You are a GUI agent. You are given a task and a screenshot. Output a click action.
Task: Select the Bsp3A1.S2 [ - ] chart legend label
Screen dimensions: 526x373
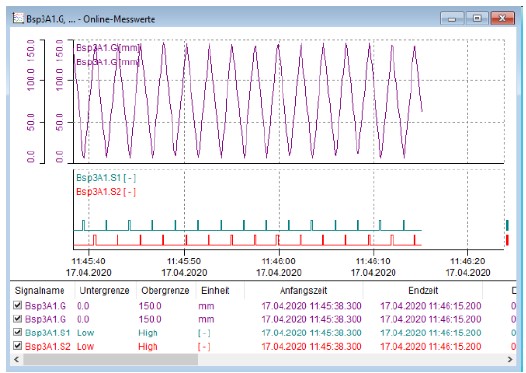click(x=106, y=192)
